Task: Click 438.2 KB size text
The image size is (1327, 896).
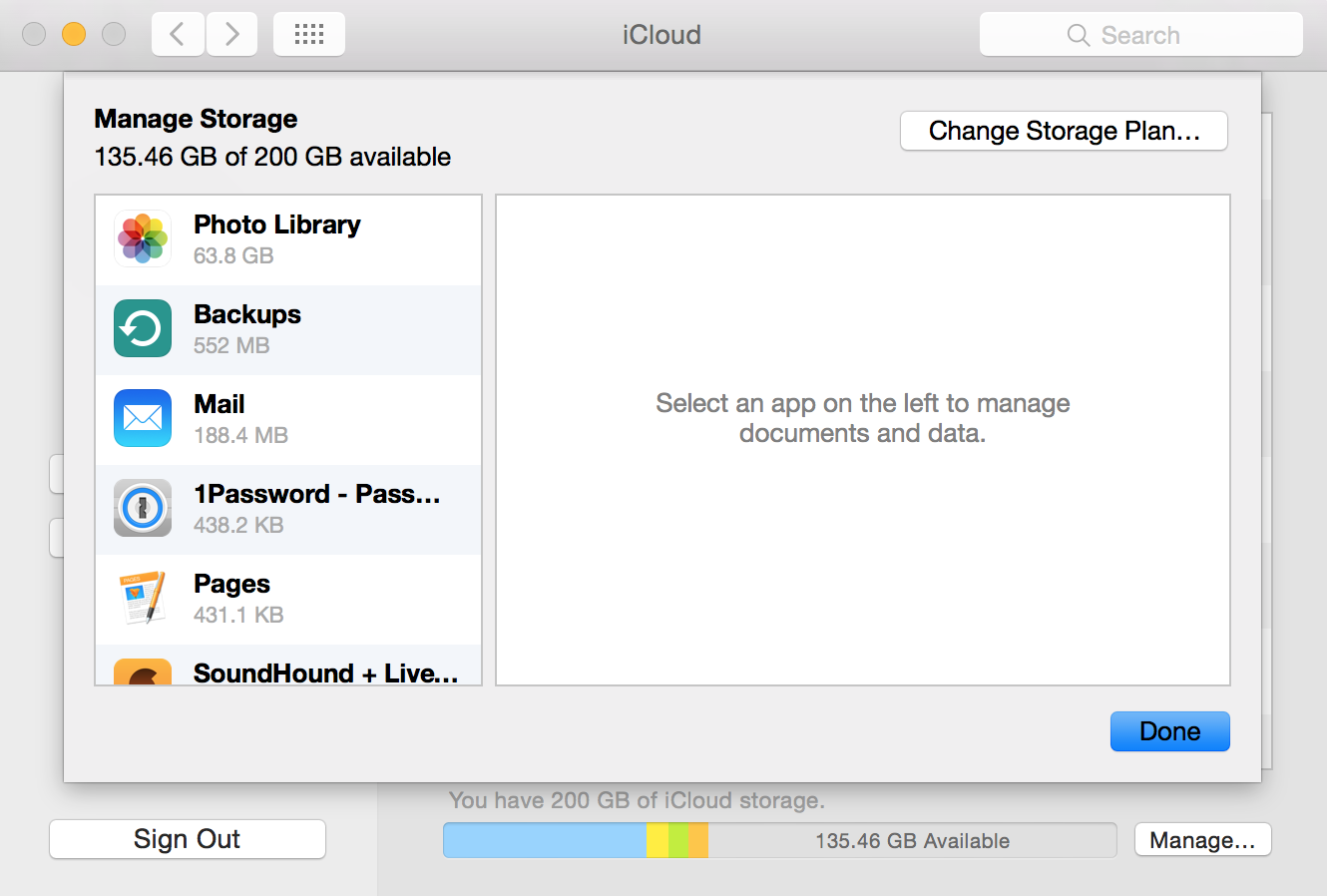Action: pyautogui.click(x=238, y=525)
